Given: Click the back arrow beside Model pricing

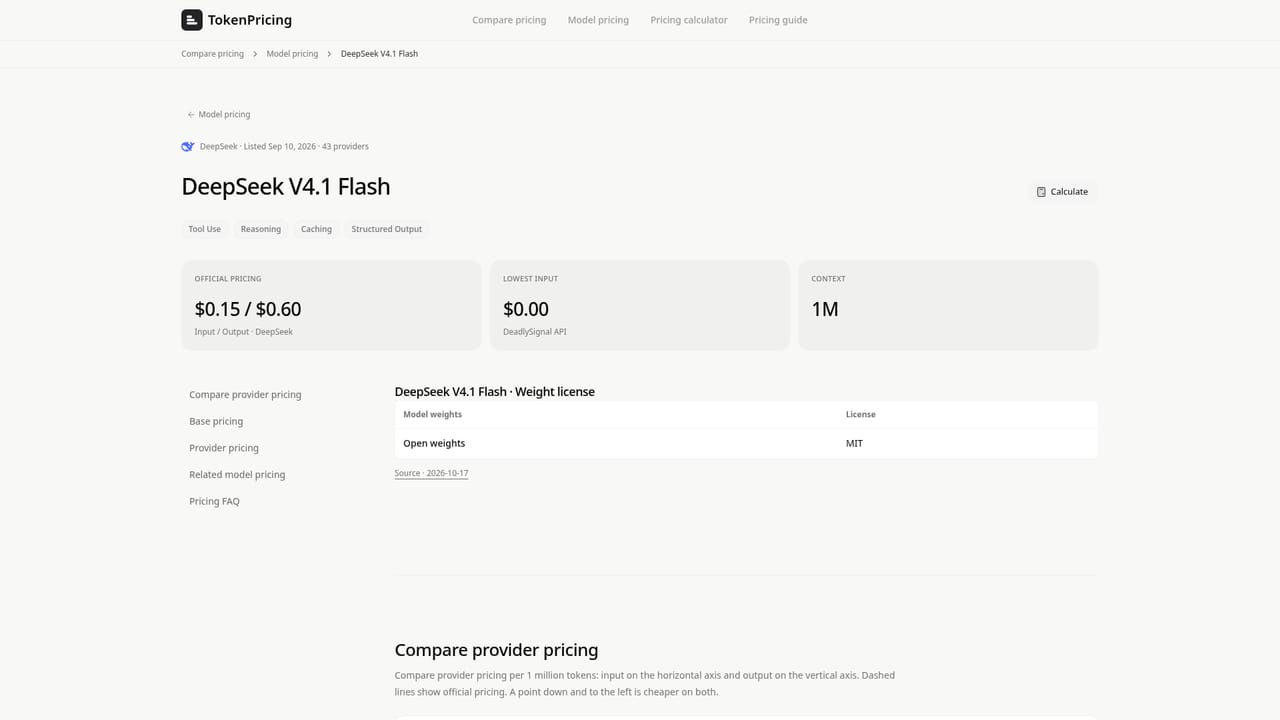Looking at the screenshot, I should tap(191, 115).
